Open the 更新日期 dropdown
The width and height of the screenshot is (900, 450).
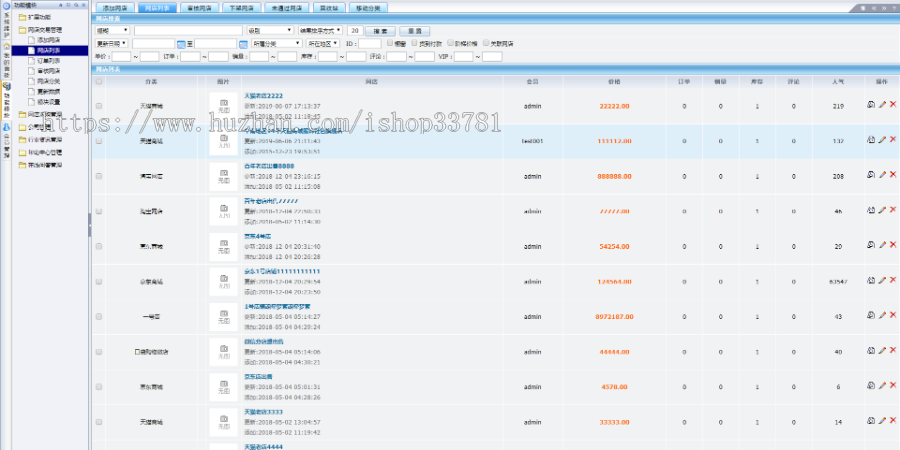[x=112, y=44]
